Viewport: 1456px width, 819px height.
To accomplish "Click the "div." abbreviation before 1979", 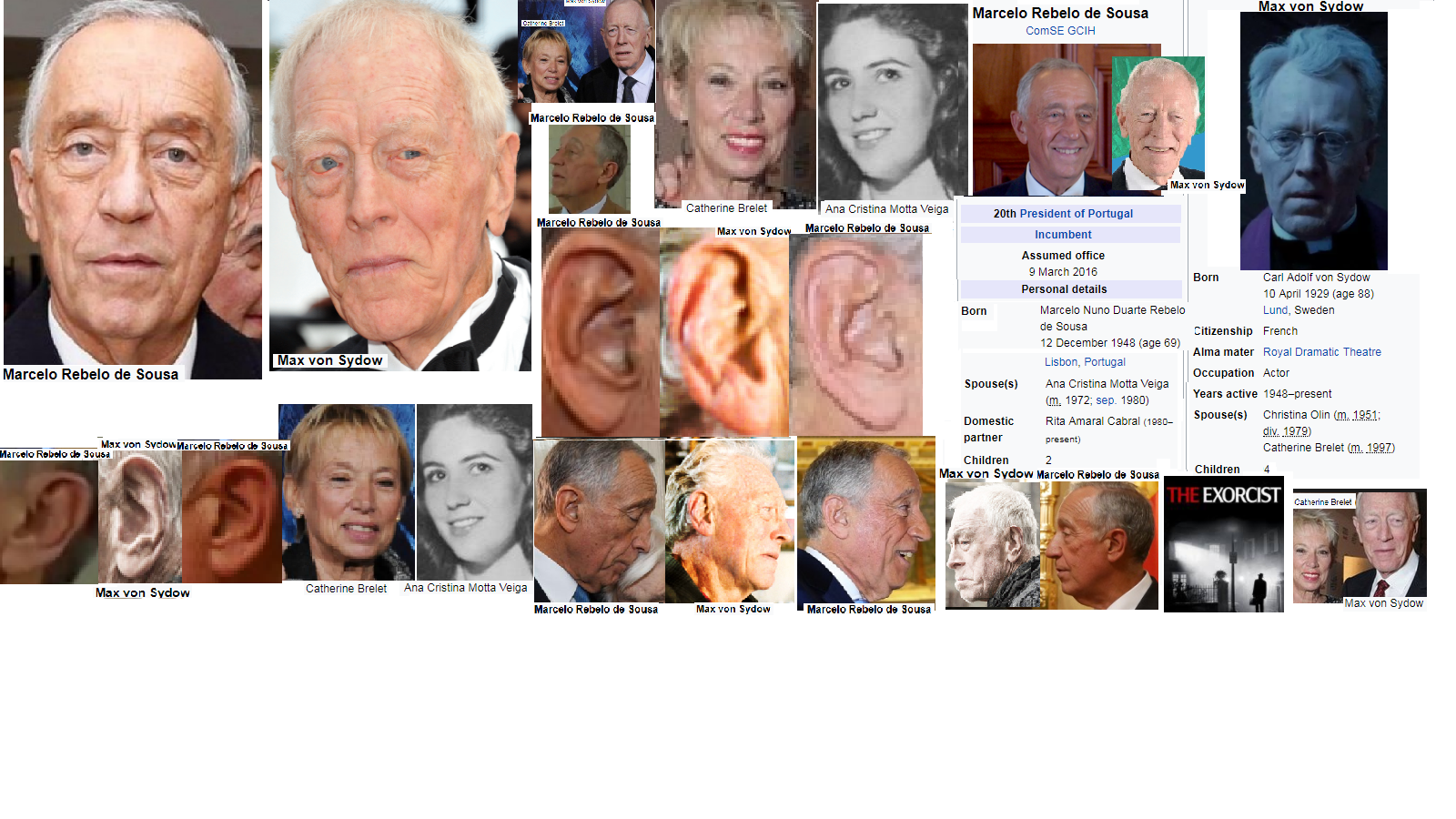I will [1270, 431].
